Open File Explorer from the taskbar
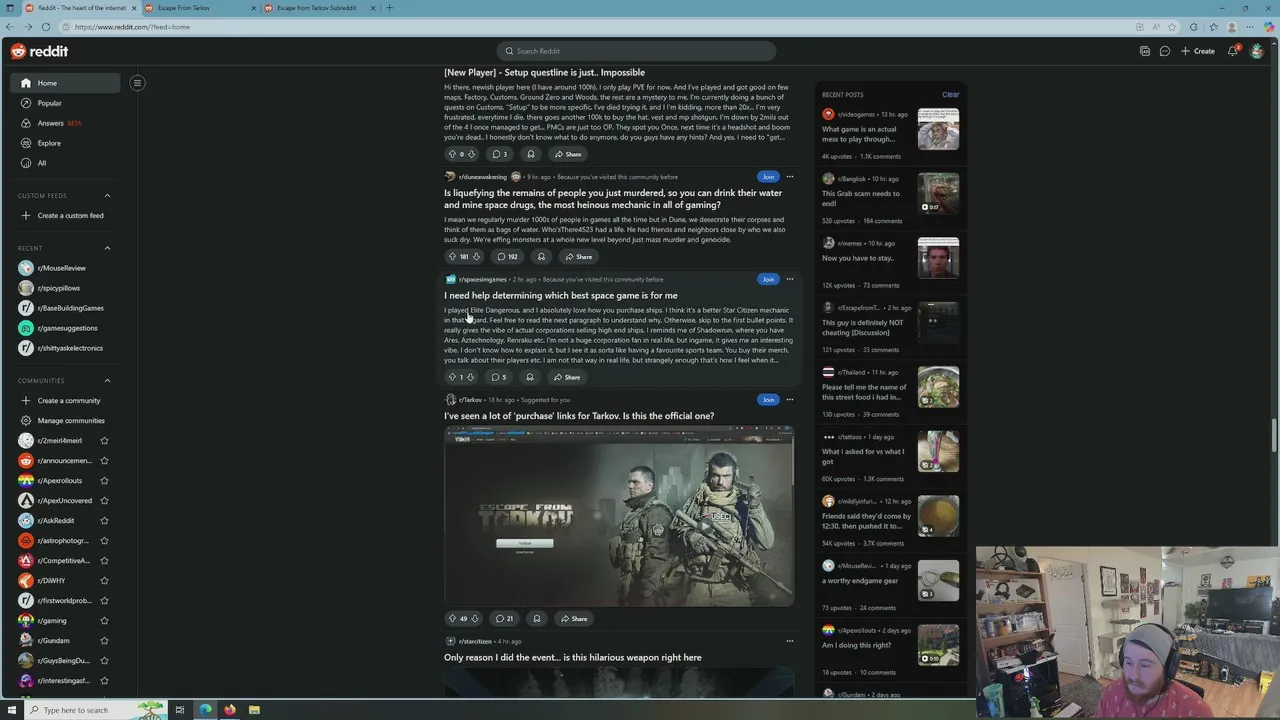 254,710
